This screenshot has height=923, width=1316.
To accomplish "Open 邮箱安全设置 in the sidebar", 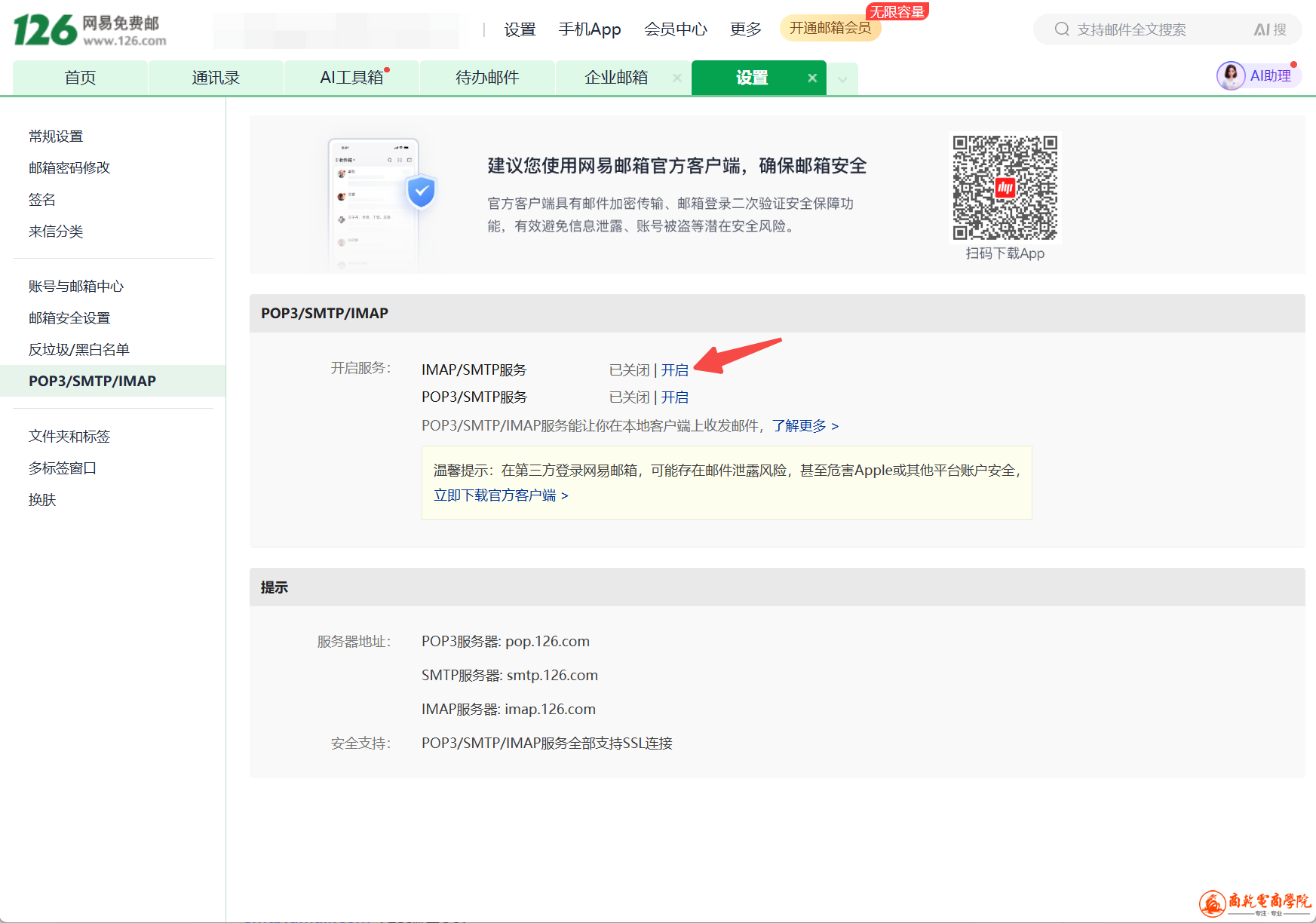I will tap(69, 318).
